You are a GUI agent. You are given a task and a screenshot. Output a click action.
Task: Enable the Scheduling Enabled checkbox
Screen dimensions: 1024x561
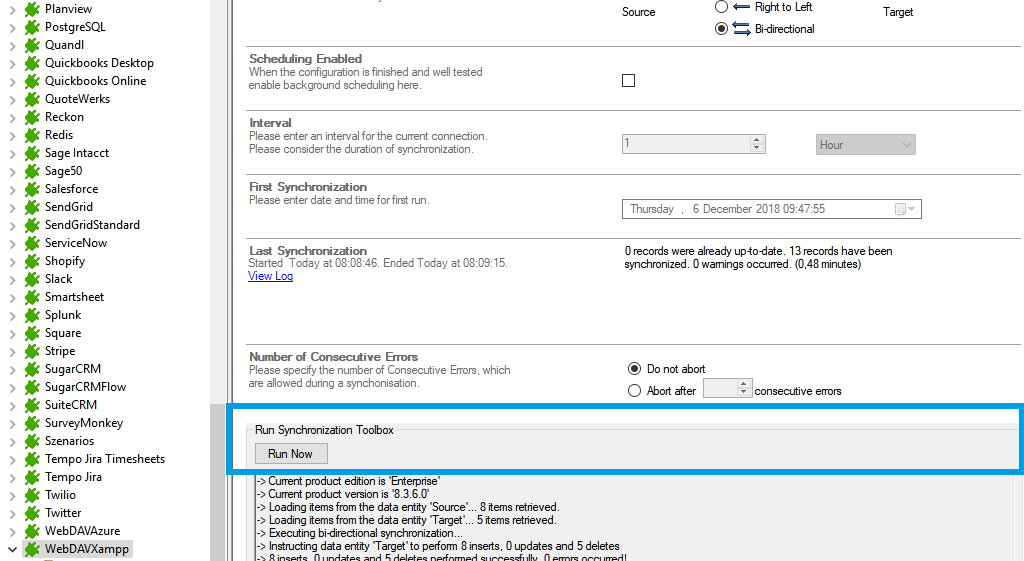pyautogui.click(x=628, y=81)
